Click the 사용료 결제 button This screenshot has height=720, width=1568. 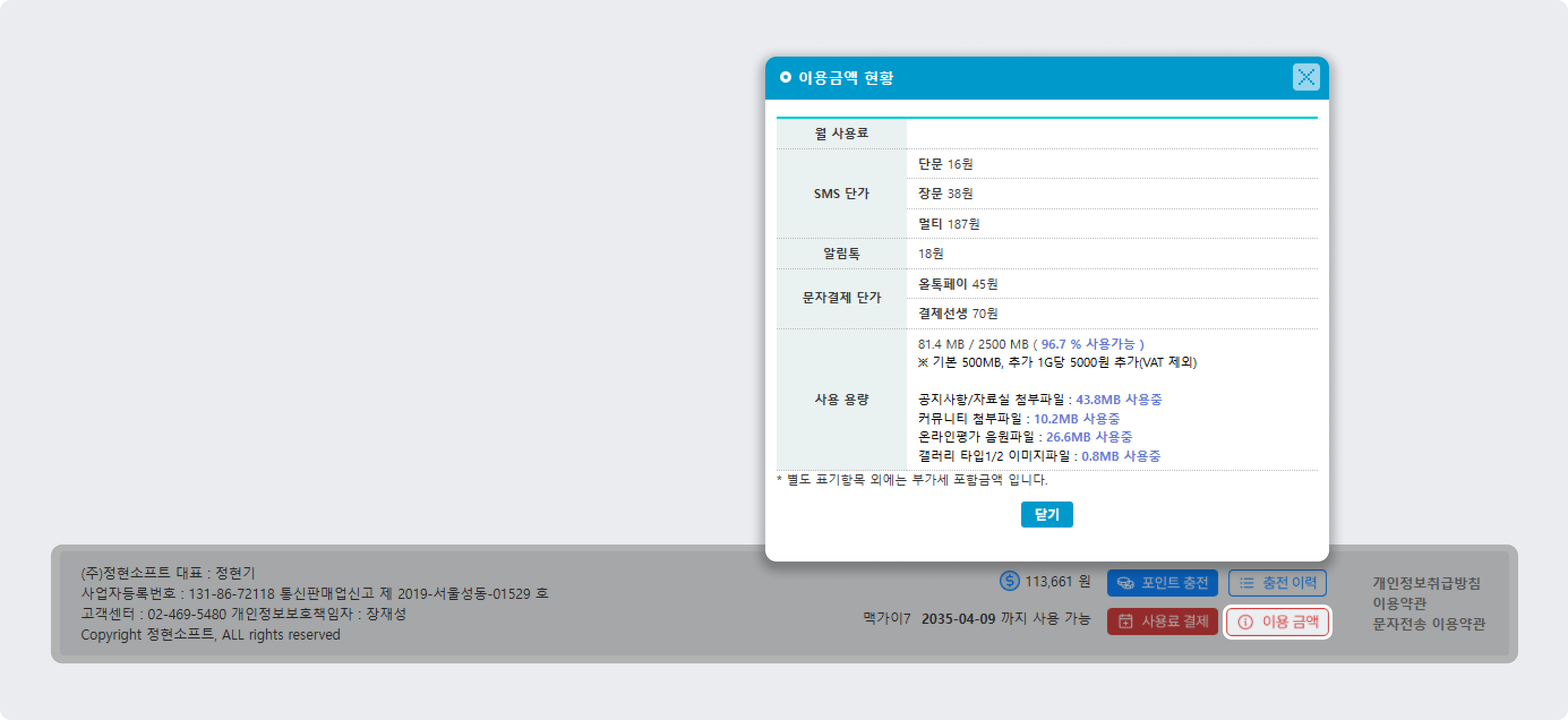click(x=1162, y=621)
